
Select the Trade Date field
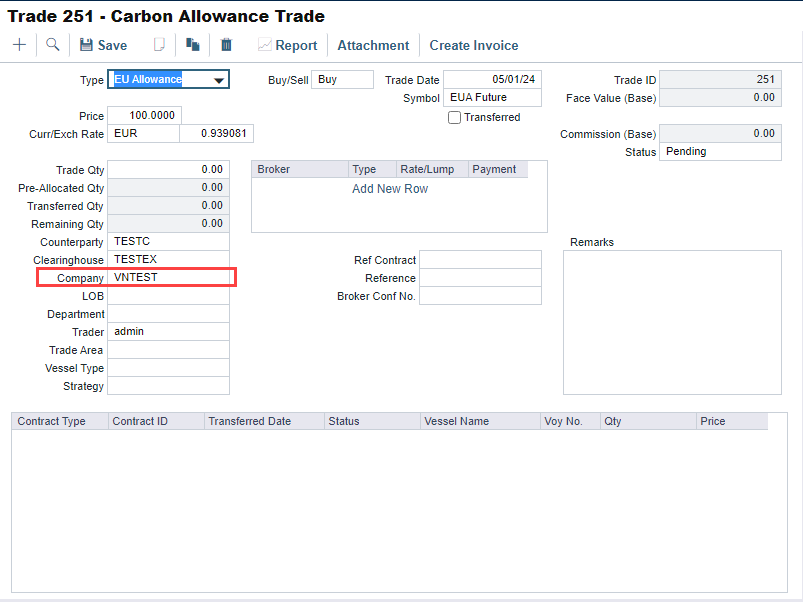(x=492, y=80)
